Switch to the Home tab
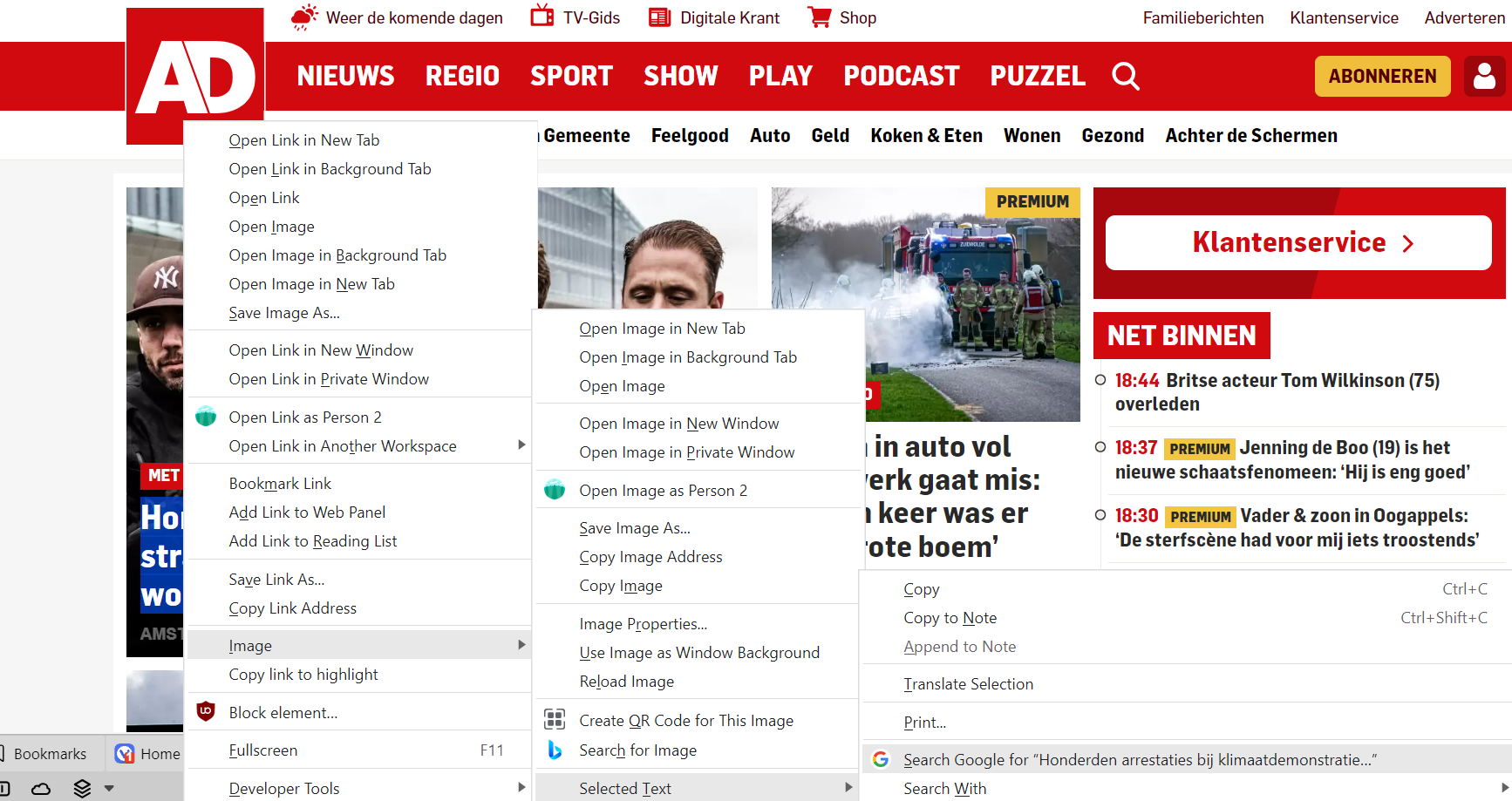The height and width of the screenshot is (801, 1512). click(x=148, y=753)
